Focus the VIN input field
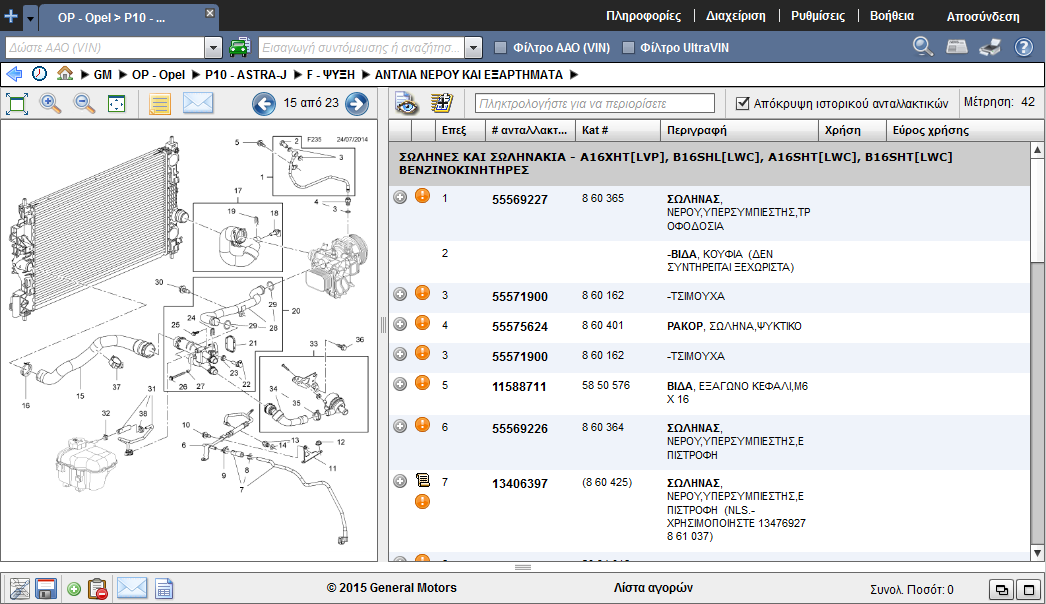The width and height of the screenshot is (1046, 604). (105, 47)
